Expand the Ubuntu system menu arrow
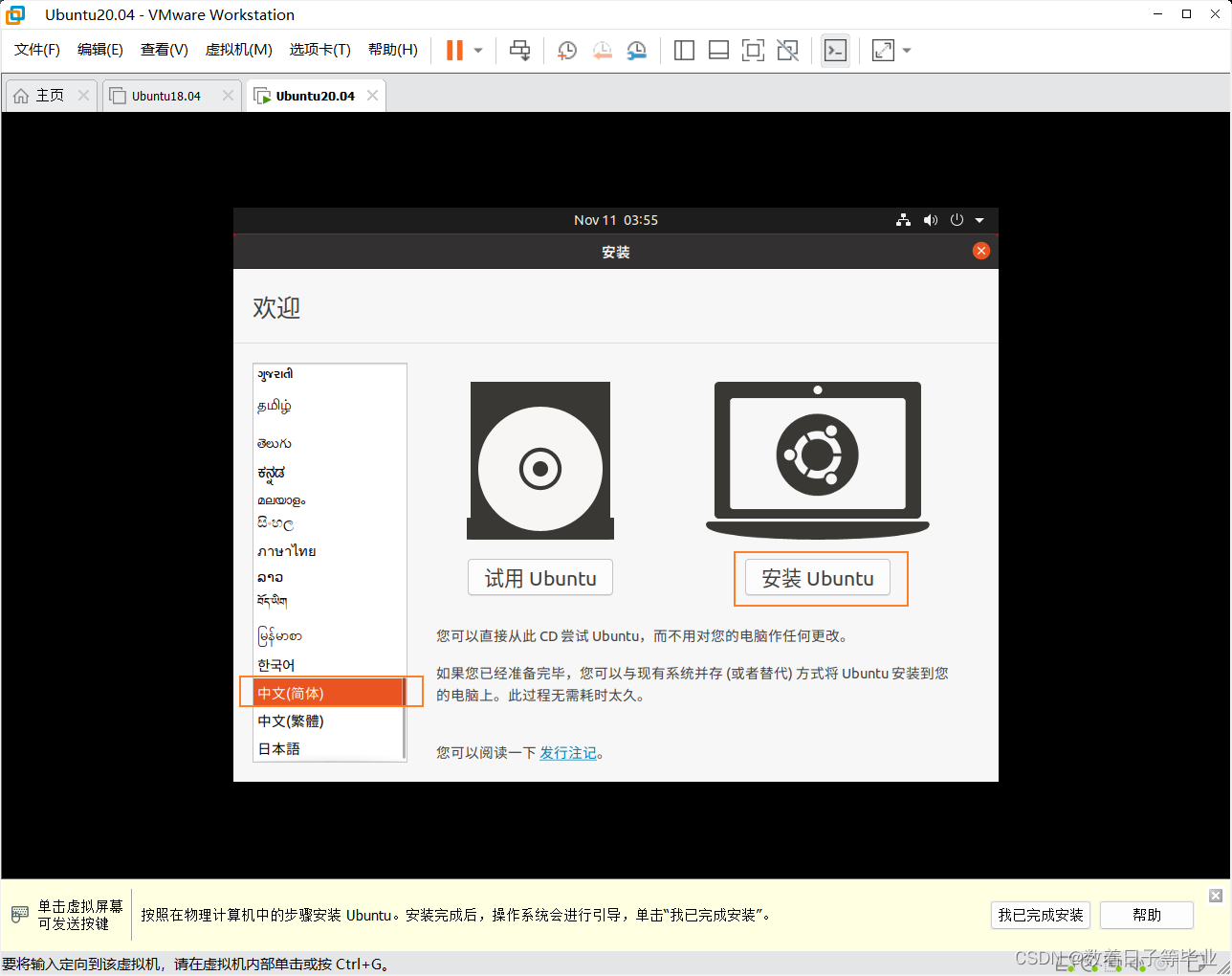Screen dimensions: 1232x976 979,220
